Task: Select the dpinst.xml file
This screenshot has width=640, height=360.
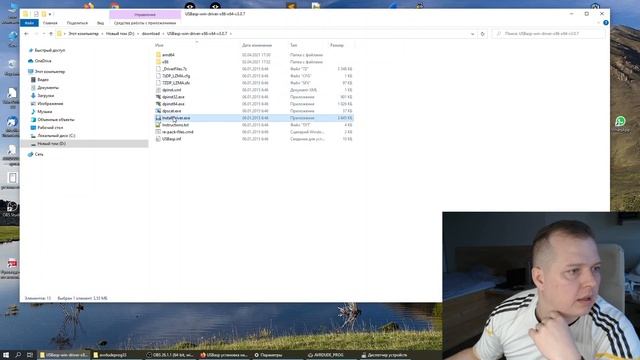Action: [x=171, y=90]
